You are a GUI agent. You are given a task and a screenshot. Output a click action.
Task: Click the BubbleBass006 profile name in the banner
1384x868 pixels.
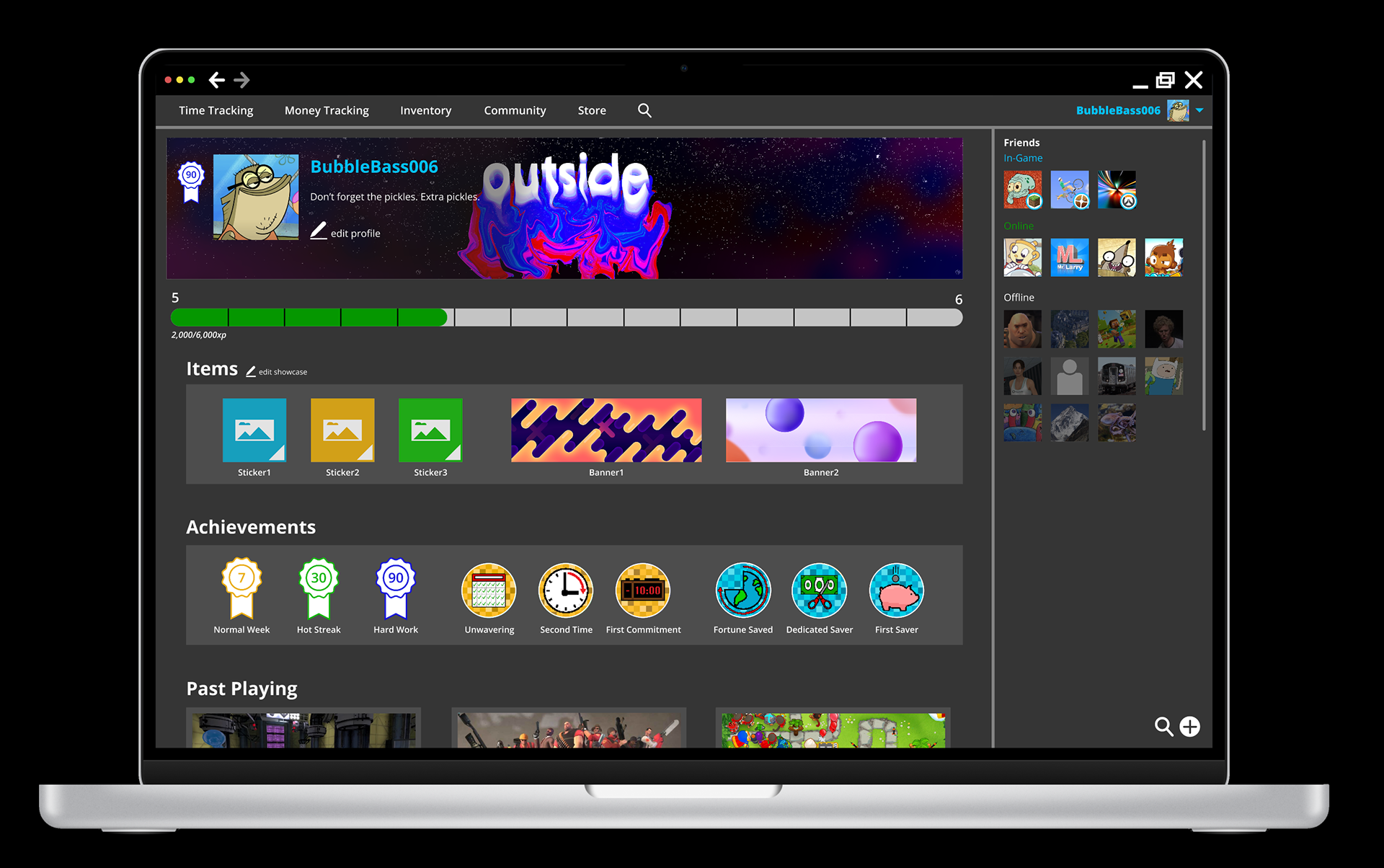[x=374, y=167]
